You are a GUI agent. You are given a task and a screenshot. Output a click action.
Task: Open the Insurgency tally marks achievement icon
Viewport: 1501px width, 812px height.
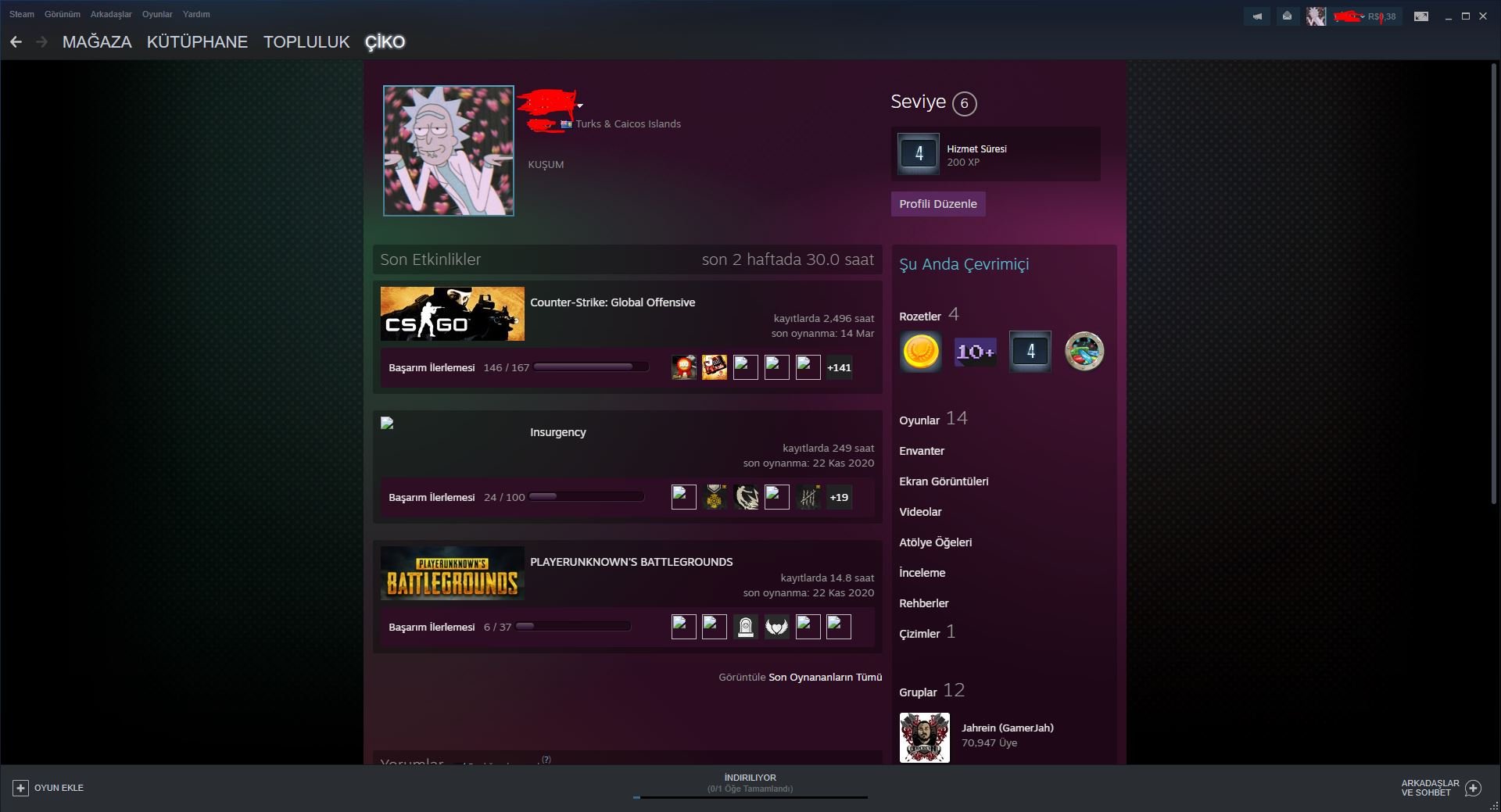[x=808, y=497]
